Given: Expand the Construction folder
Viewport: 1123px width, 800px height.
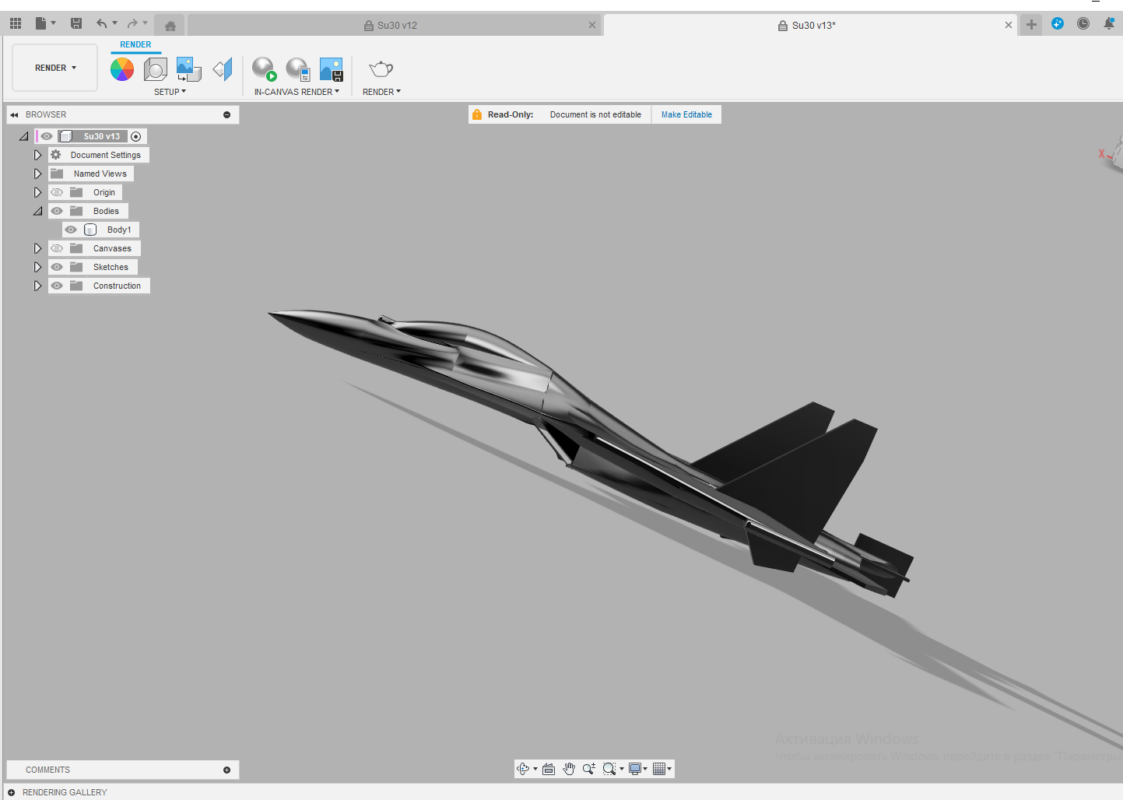Looking at the screenshot, I should pyautogui.click(x=37, y=285).
